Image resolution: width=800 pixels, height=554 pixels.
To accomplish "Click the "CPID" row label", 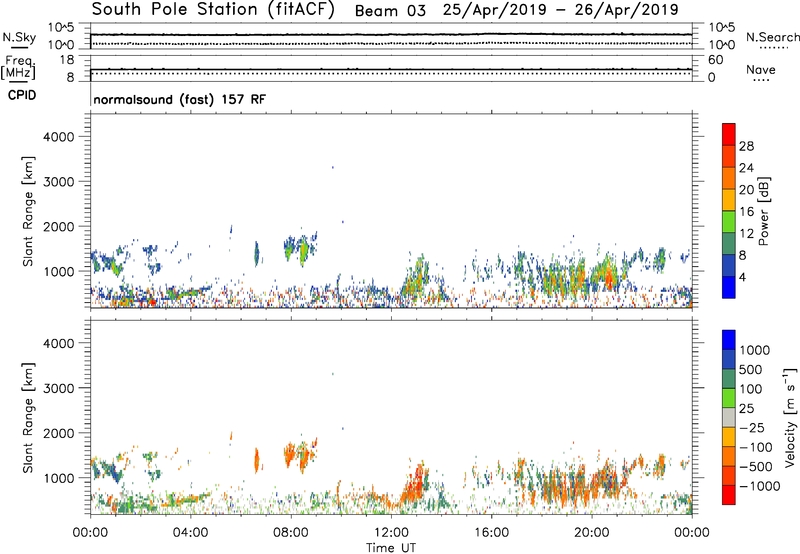I will tap(22, 95).
